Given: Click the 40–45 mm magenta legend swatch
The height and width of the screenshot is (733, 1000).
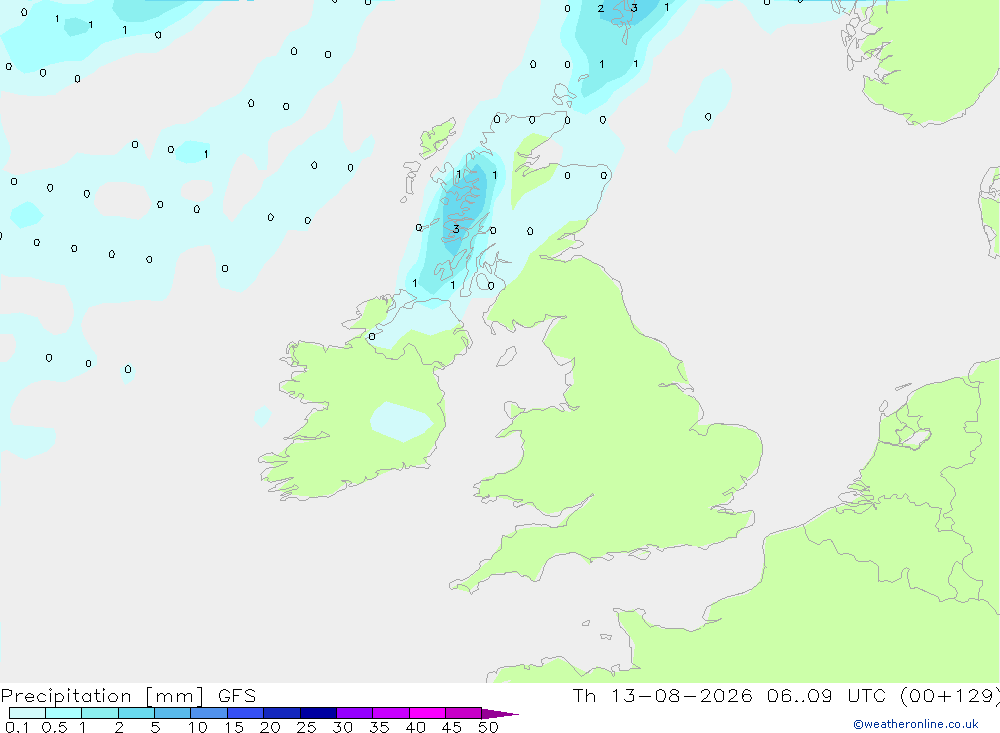Looking at the screenshot, I should click(427, 713).
